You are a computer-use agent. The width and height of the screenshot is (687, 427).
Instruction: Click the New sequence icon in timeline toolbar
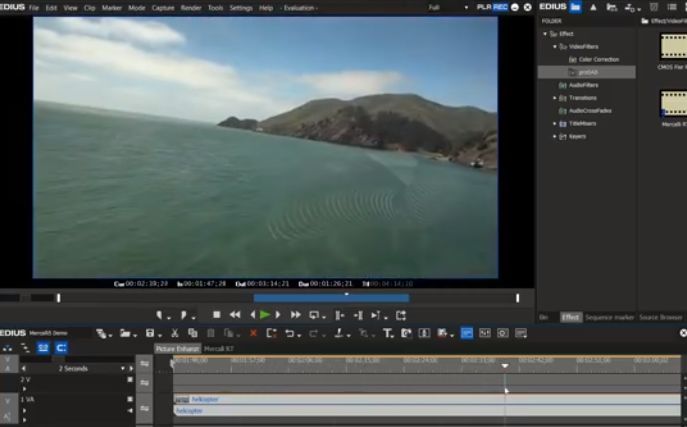(x=101, y=333)
